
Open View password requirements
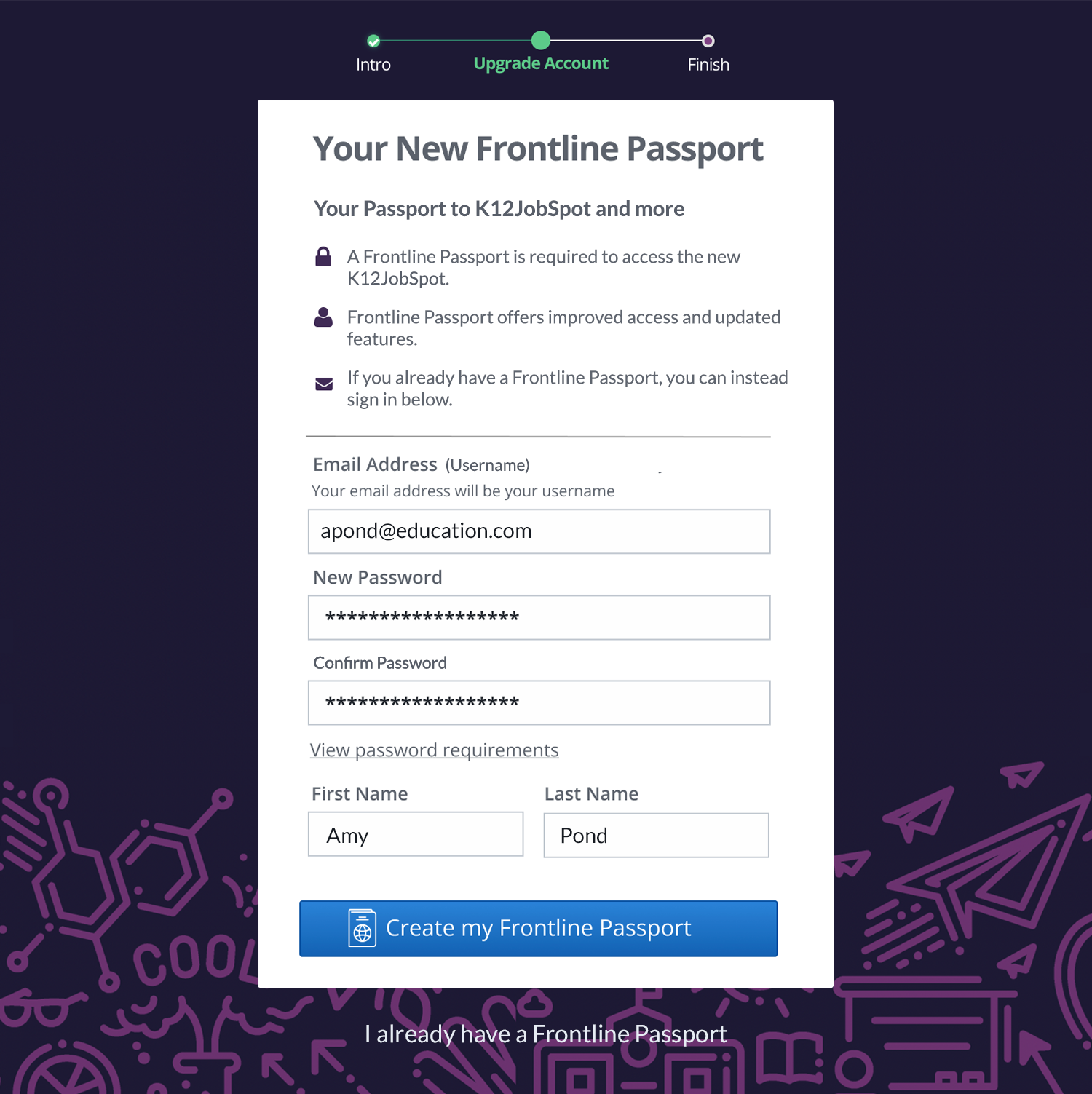(434, 750)
